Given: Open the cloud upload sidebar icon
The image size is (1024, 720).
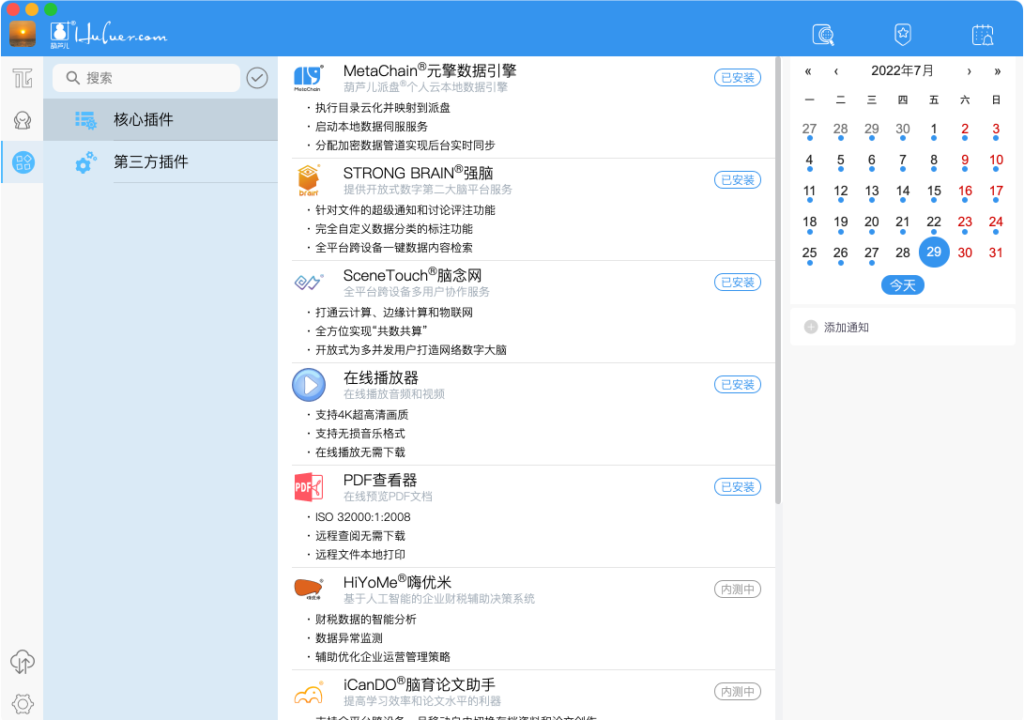Looking at the screenshot, I should coord(22,662).
